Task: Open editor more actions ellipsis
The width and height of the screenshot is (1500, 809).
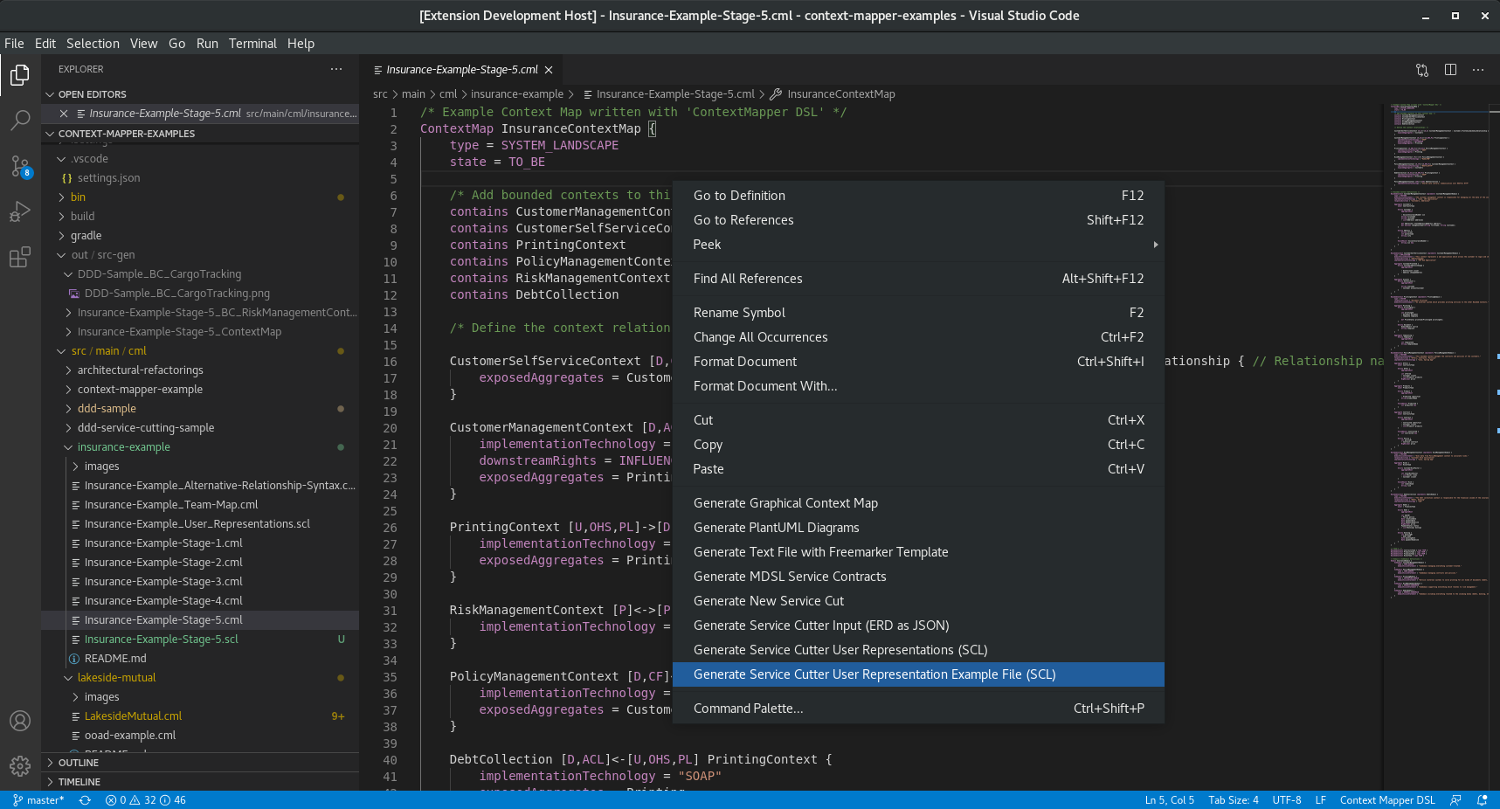Action: [x=1478, y=70]
